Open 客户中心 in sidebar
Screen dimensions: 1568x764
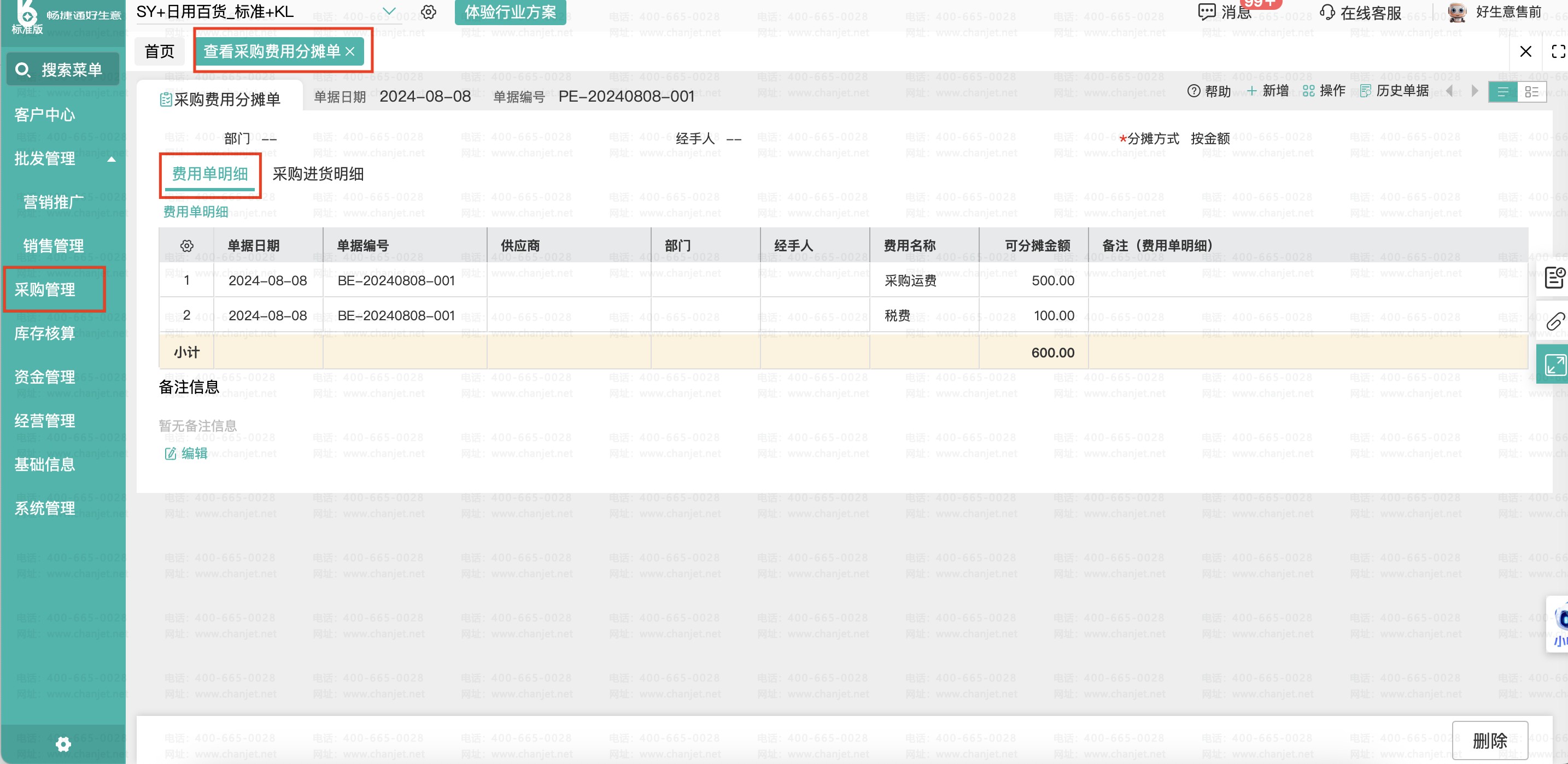coord(44,115)
